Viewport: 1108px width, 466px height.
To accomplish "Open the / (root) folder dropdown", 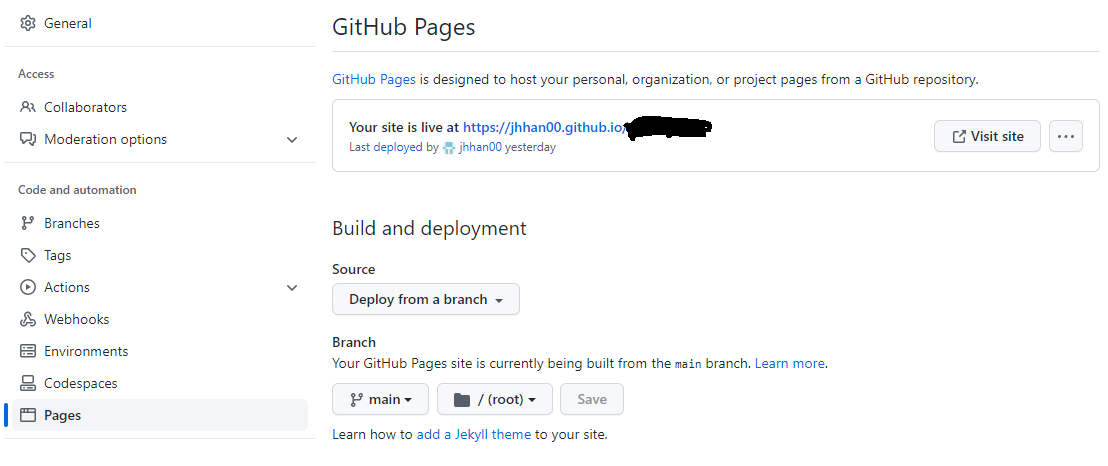I will 495,400.
